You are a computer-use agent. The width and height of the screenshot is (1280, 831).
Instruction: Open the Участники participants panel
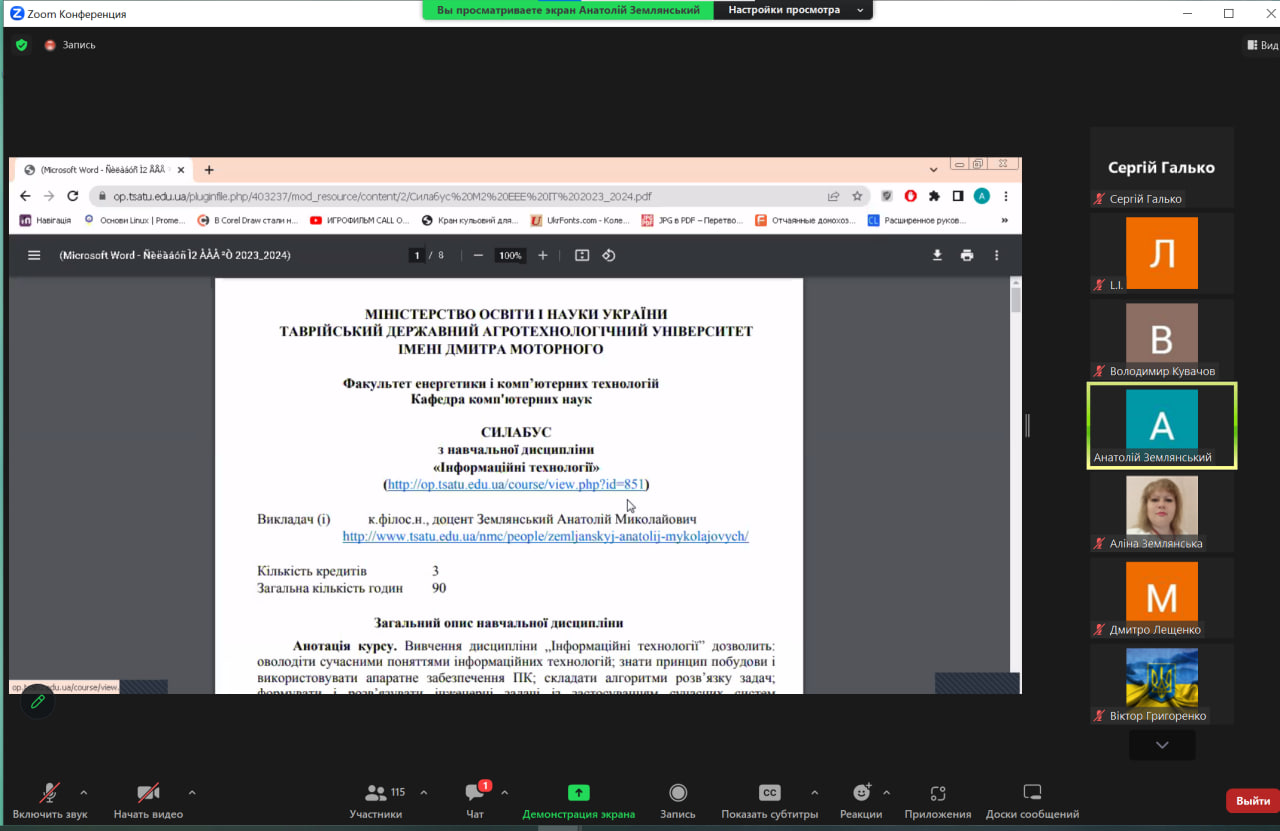pos(376,800)
